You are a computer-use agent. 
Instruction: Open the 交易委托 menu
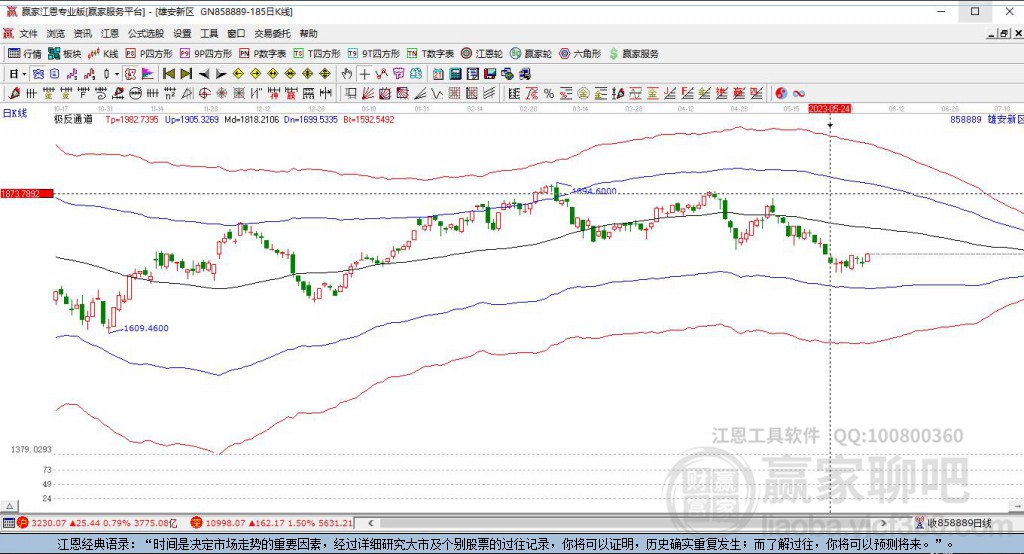pyautogui.click(x=272, y=33)
